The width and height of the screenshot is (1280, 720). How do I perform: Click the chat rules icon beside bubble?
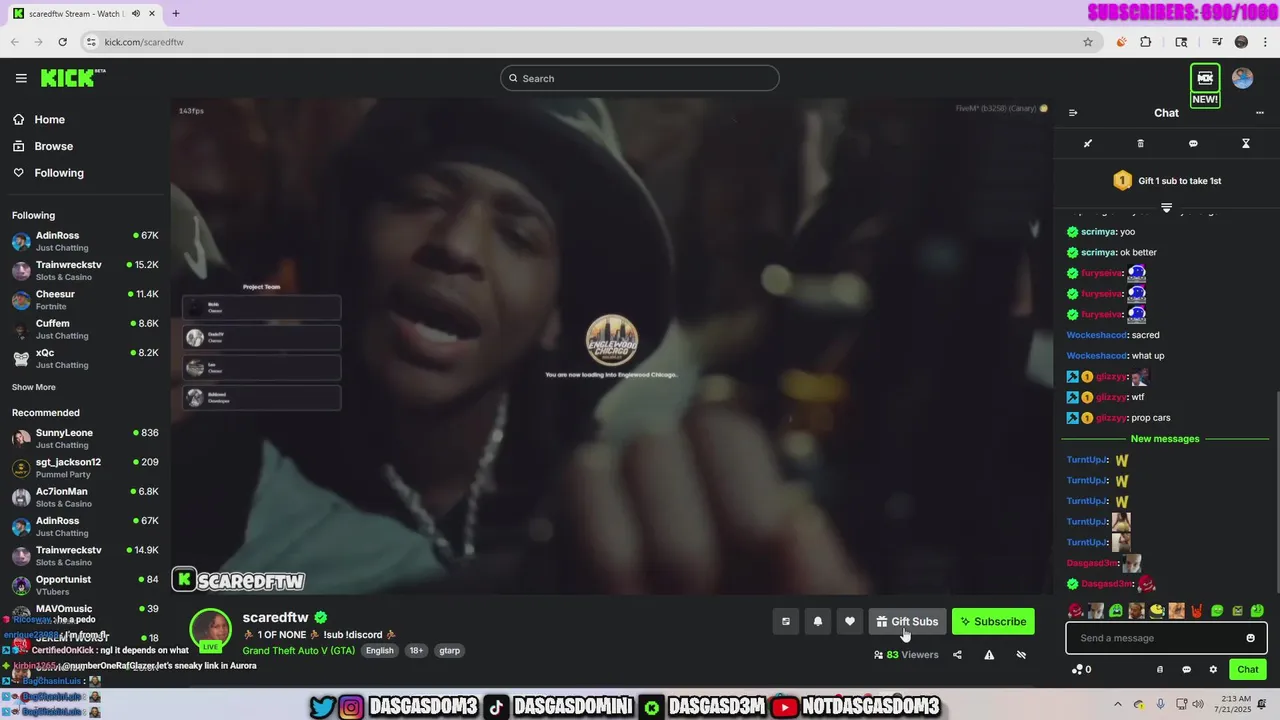[1160, 669]
